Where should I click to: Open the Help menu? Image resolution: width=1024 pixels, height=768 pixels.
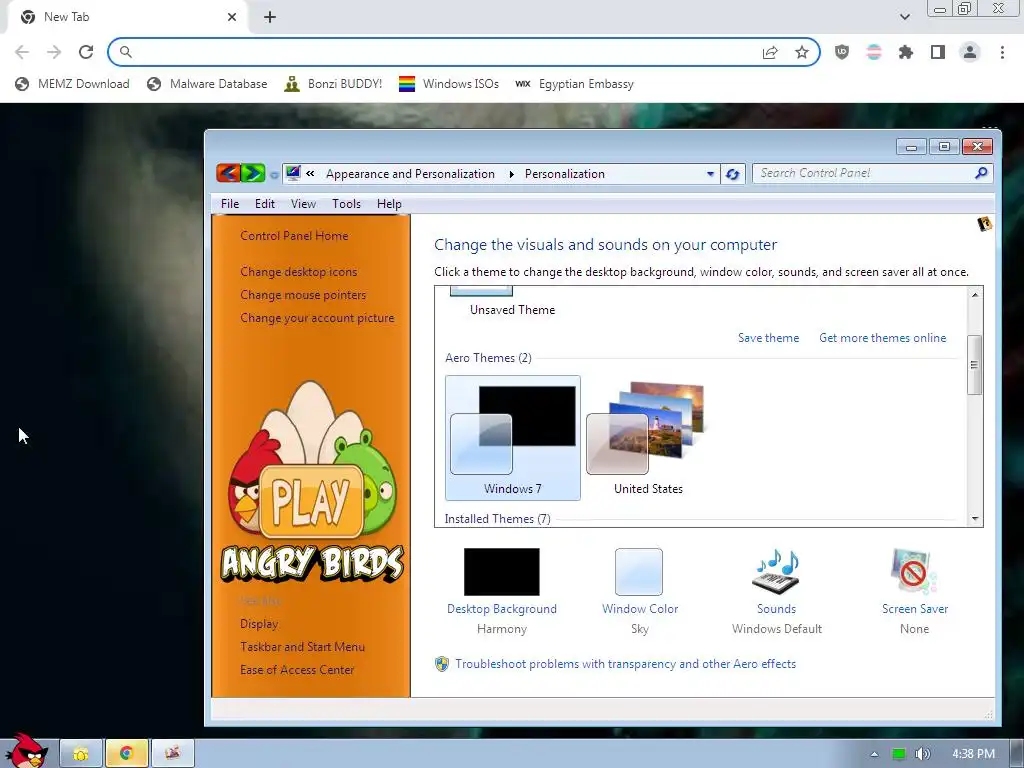pyautogui.click(x=389, y=204)
